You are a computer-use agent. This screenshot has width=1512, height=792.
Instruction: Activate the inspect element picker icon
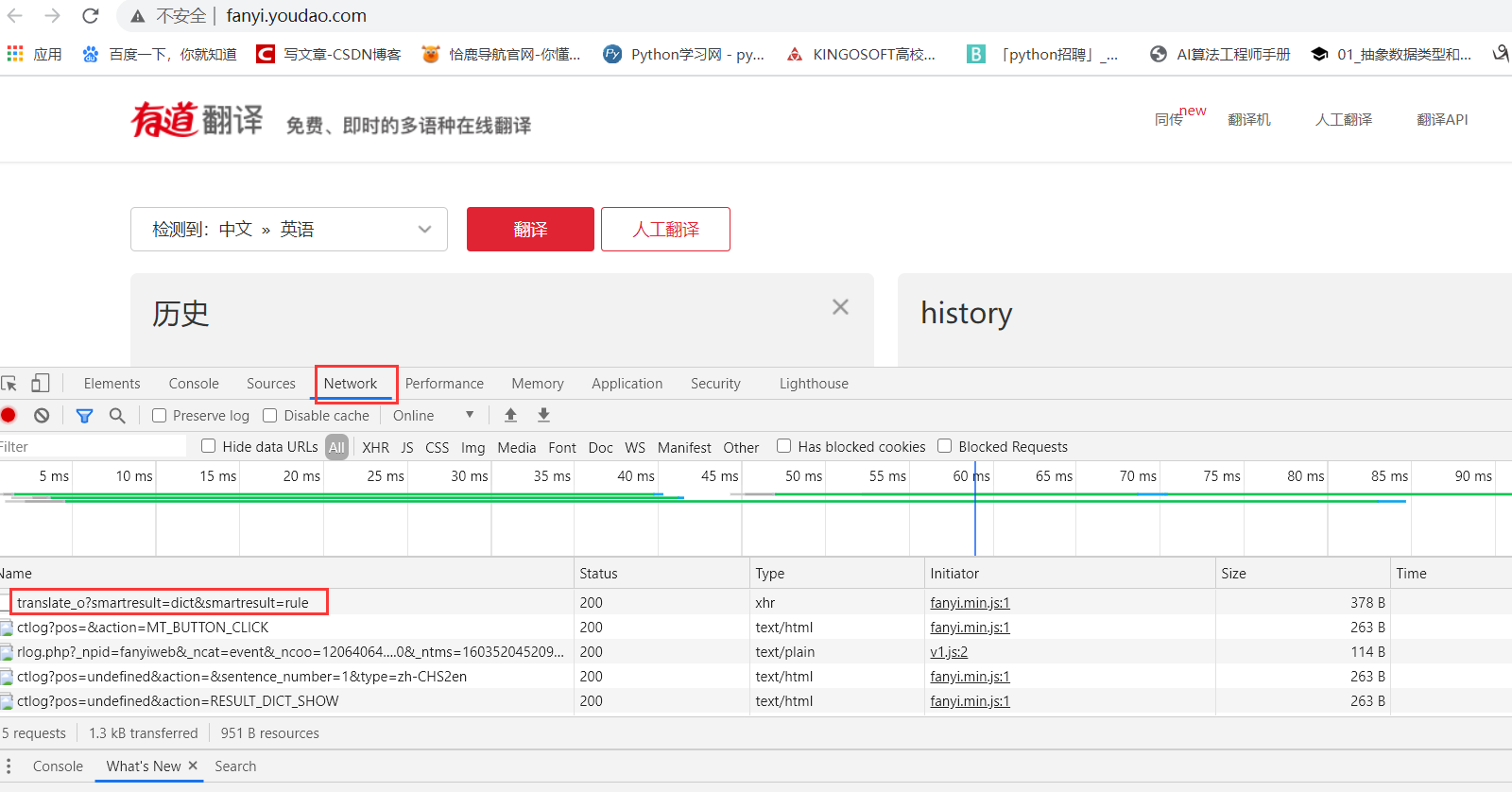point(9,383)
